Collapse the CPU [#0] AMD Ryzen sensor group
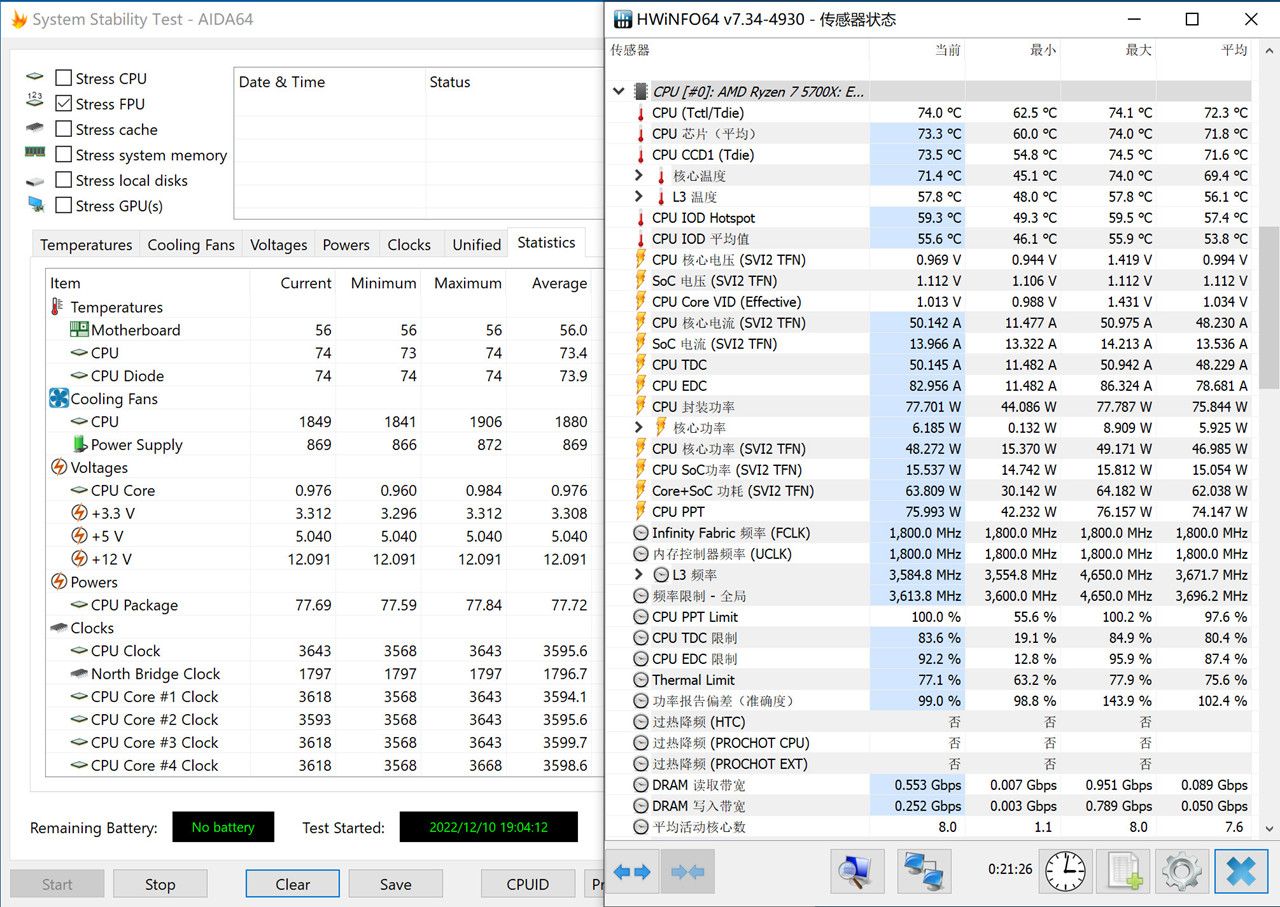Screen dimensions: 1280x907 (619, 91)
